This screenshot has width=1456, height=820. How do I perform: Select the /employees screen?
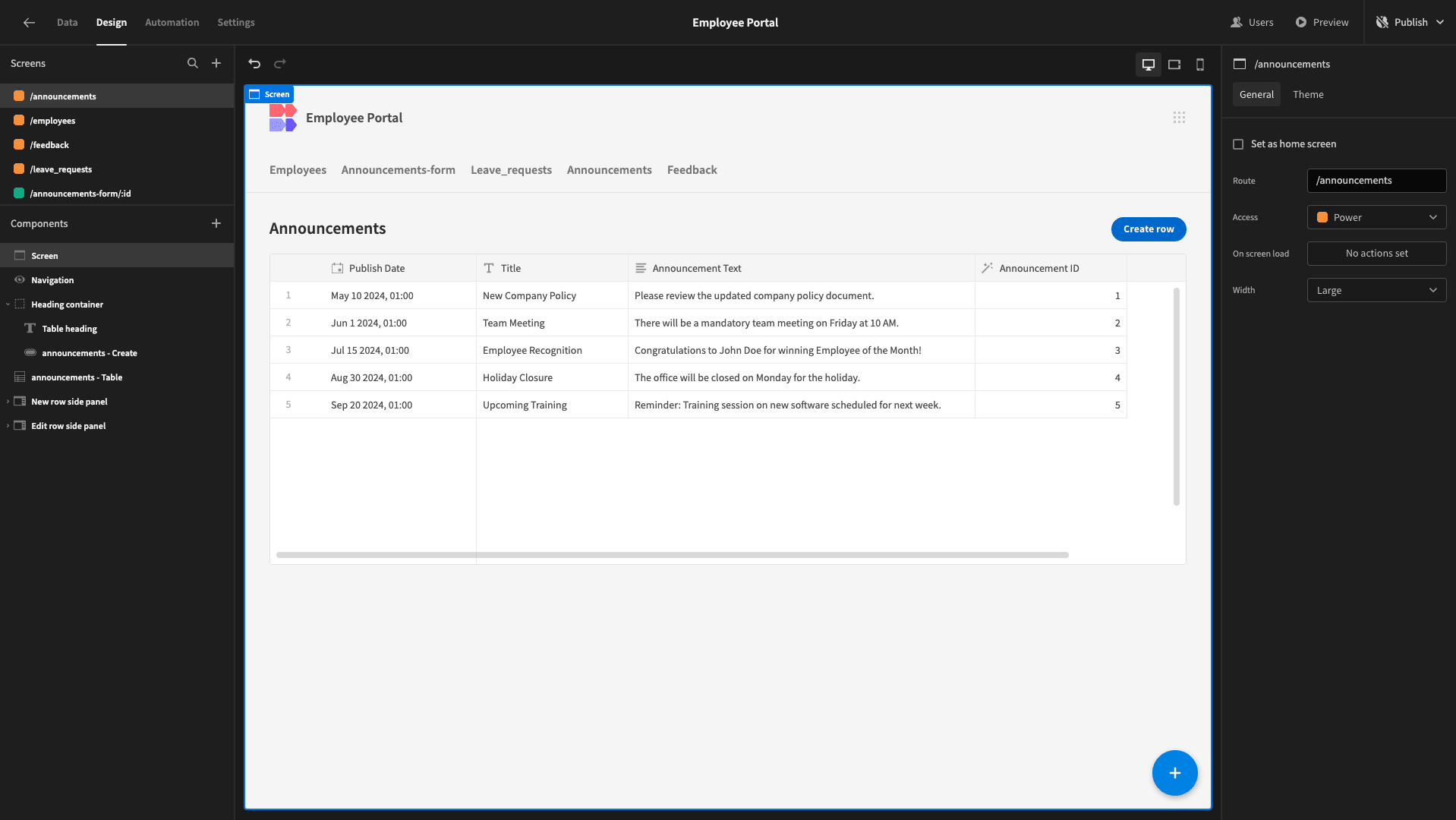[x=117, y=121]
